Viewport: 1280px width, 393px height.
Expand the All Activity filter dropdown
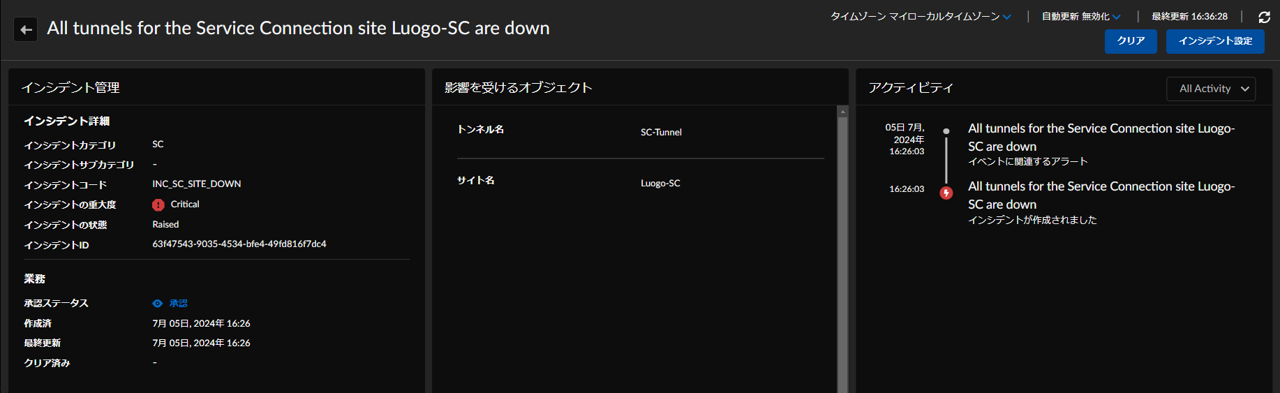click(1211, 89)
